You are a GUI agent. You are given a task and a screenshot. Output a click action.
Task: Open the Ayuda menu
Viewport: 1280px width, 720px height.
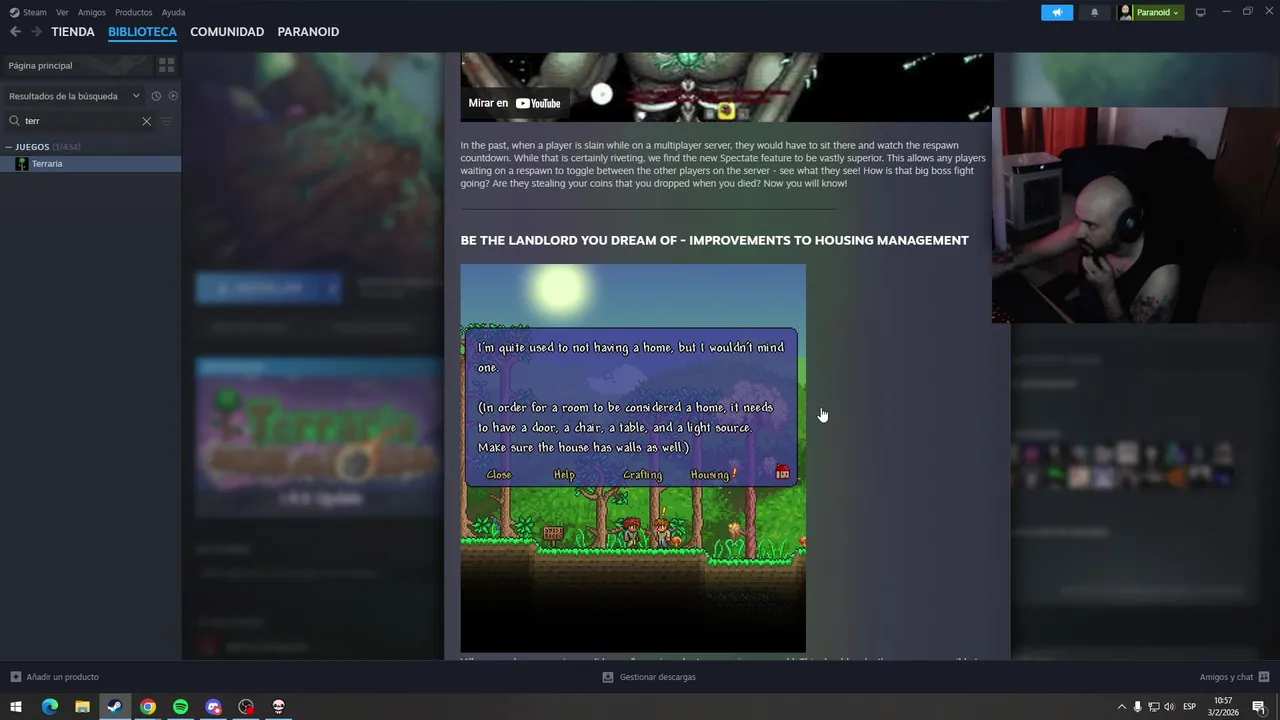pyautogui.click(x=173, y=12)
